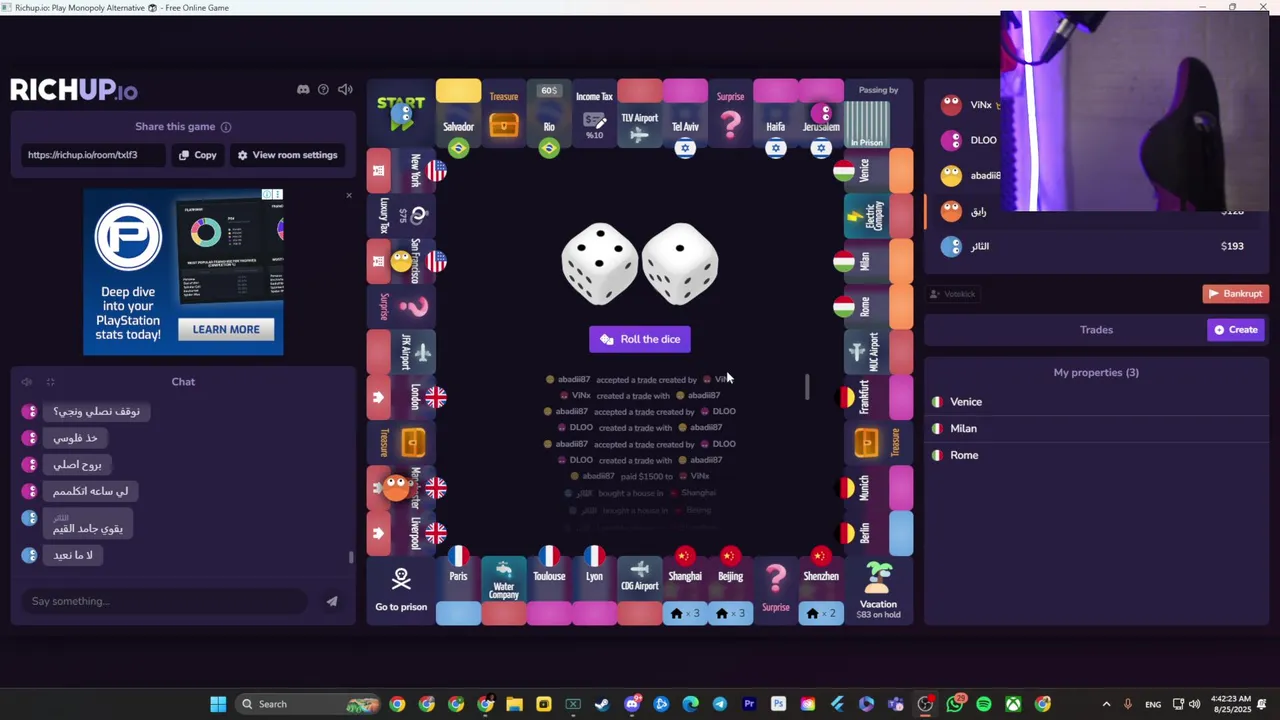
Task: Open Windows Start menu
Action: [218, 704]
